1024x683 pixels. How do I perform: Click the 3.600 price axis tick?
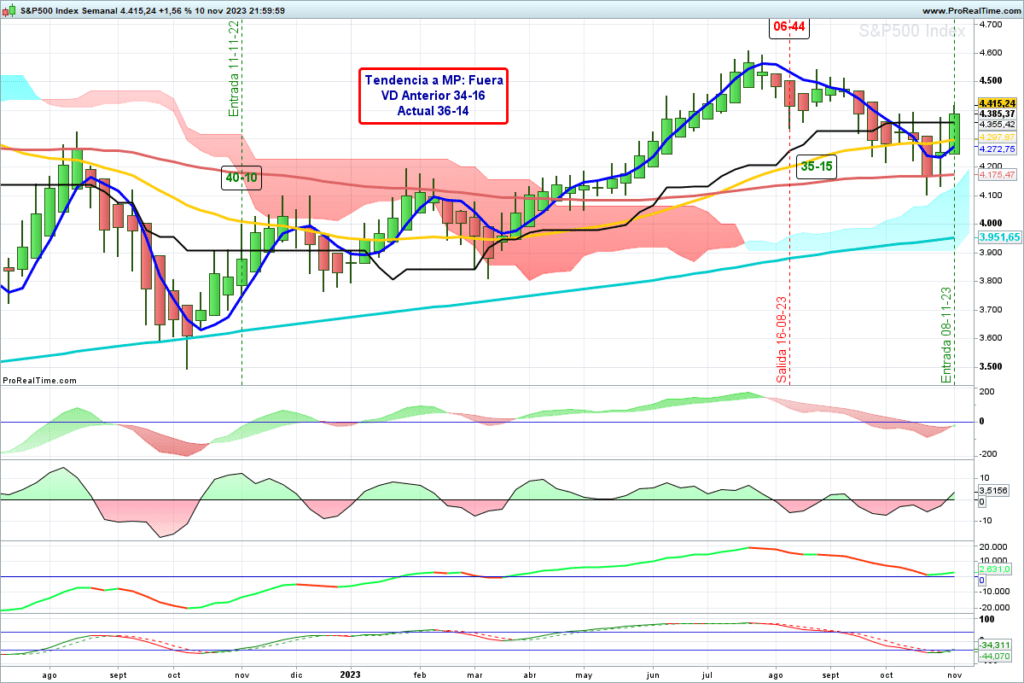coord(991,338)
